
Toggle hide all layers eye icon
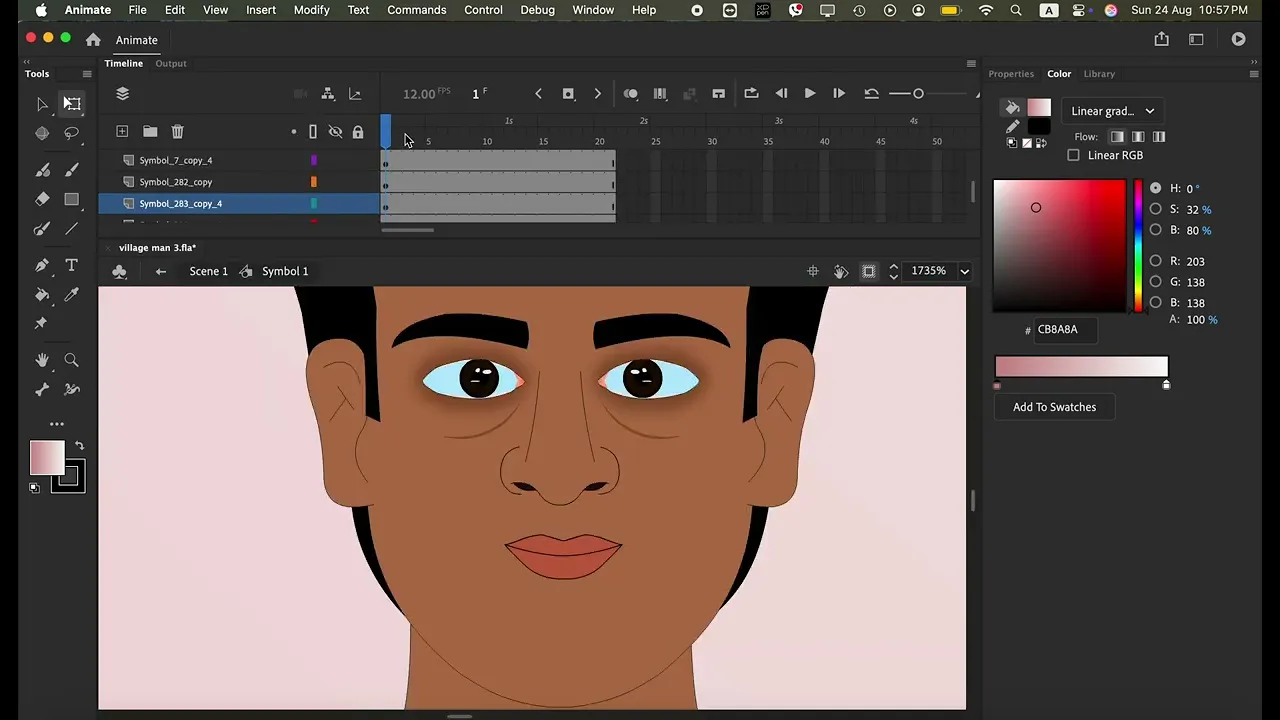click(x=335, y=132)
